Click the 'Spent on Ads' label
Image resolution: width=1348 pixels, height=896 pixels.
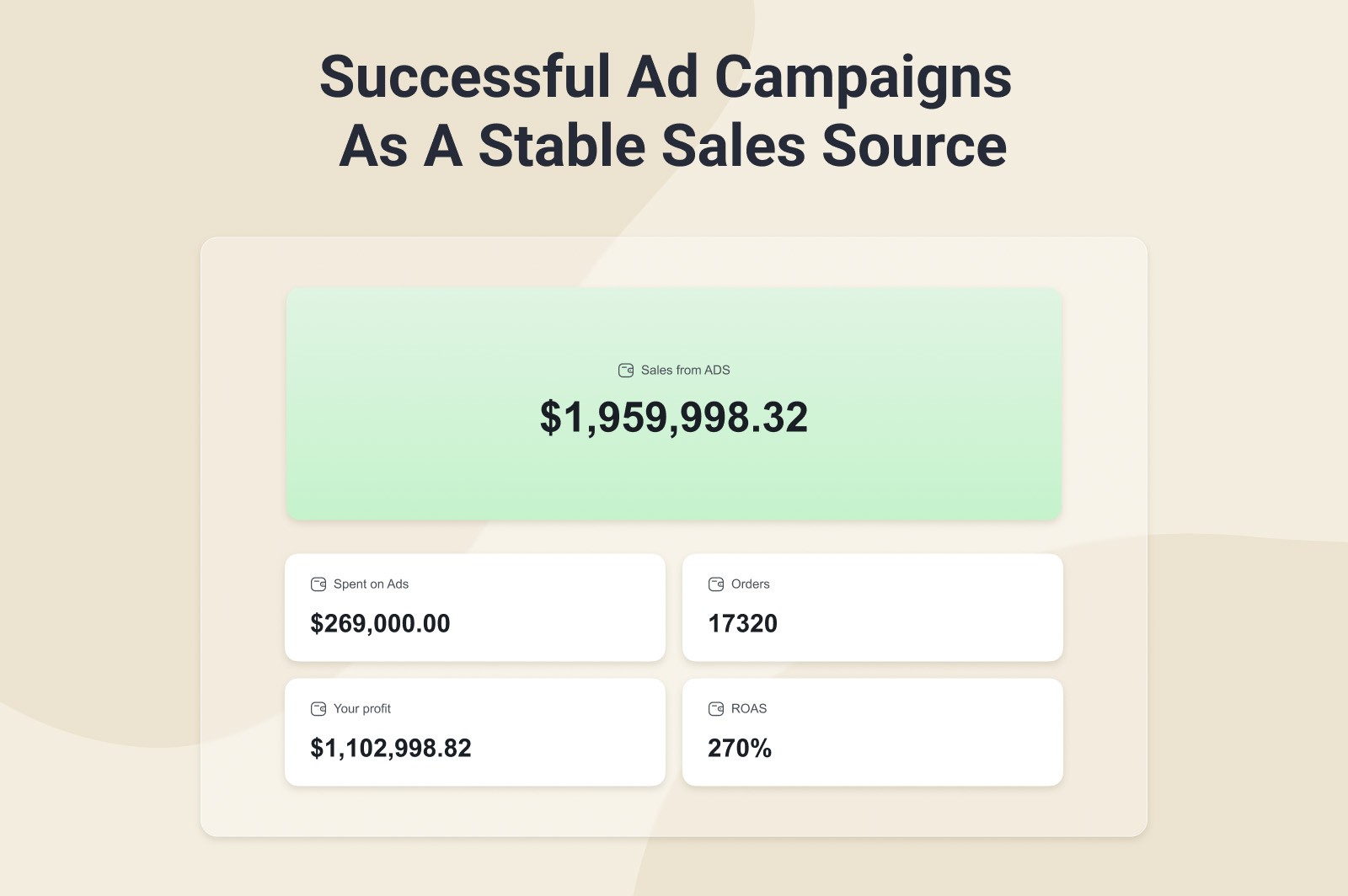(x=371, y=584)
